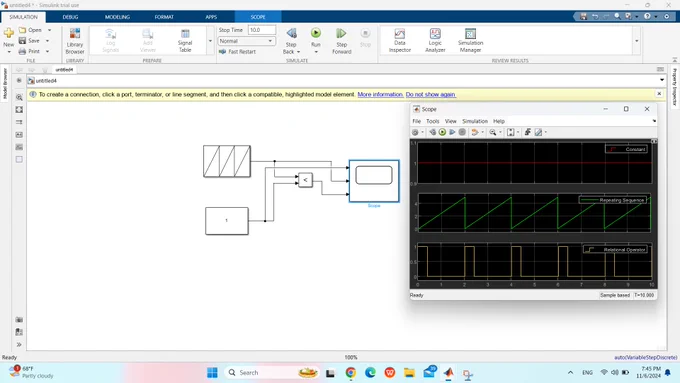Toggle the Model Browser side panel
This screenshot has height=383, width=680.
(5, 83)
